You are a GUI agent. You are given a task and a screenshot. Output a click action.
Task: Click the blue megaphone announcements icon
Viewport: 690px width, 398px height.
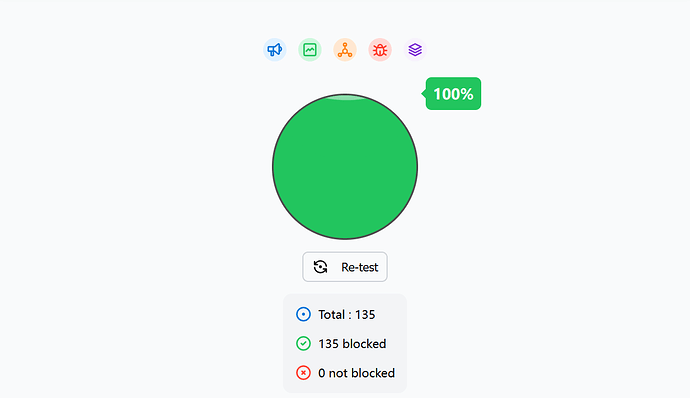(x=275, y=50)
